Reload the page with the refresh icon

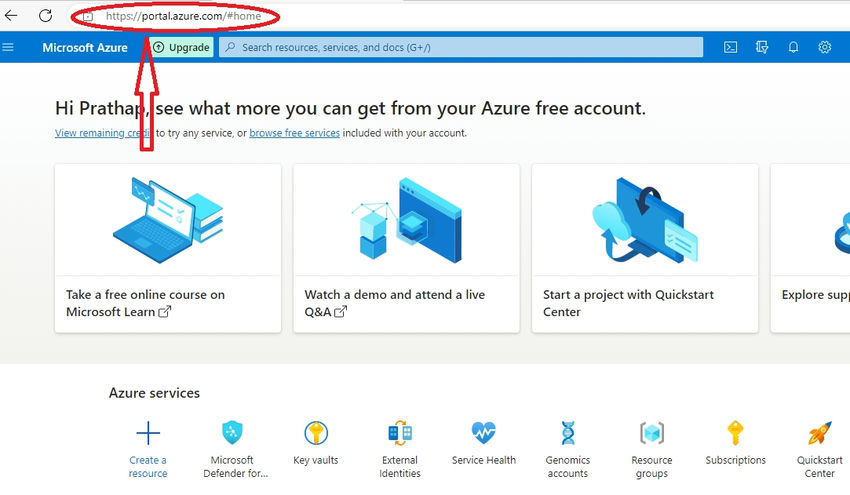[x=46, y=15]
